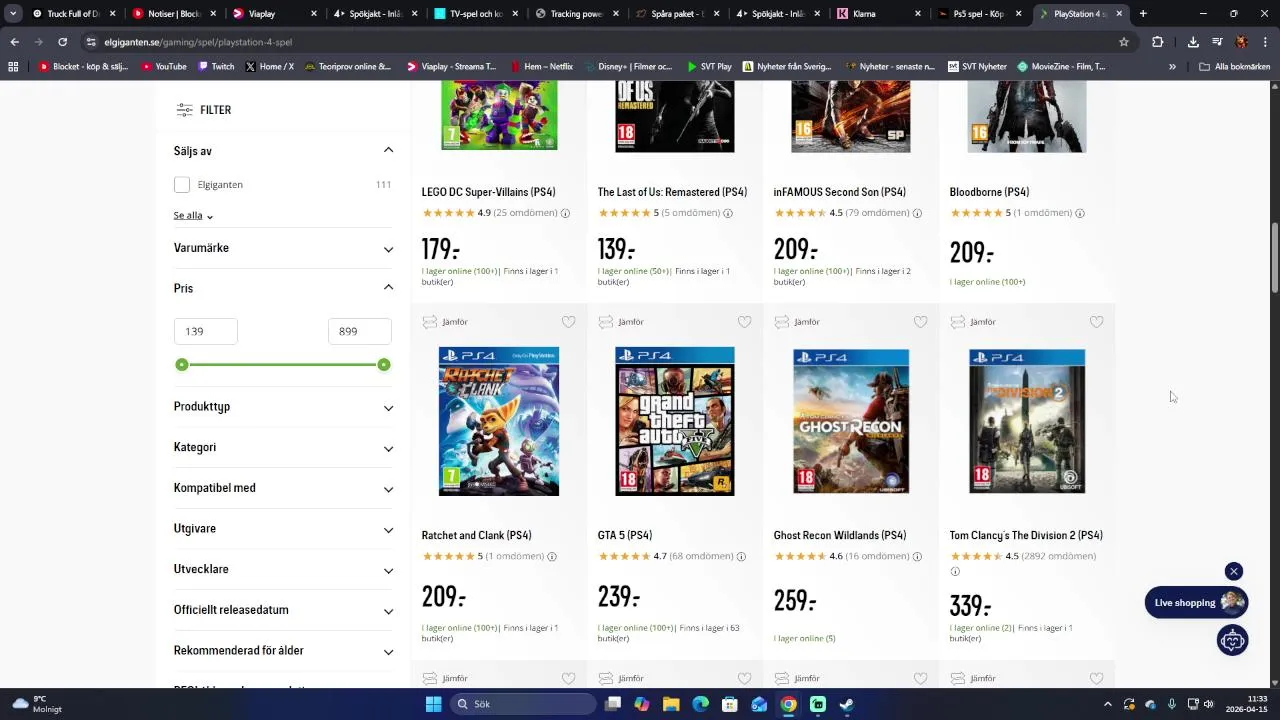Toggle Jämför for GTA 5

[x=621, y=322]
